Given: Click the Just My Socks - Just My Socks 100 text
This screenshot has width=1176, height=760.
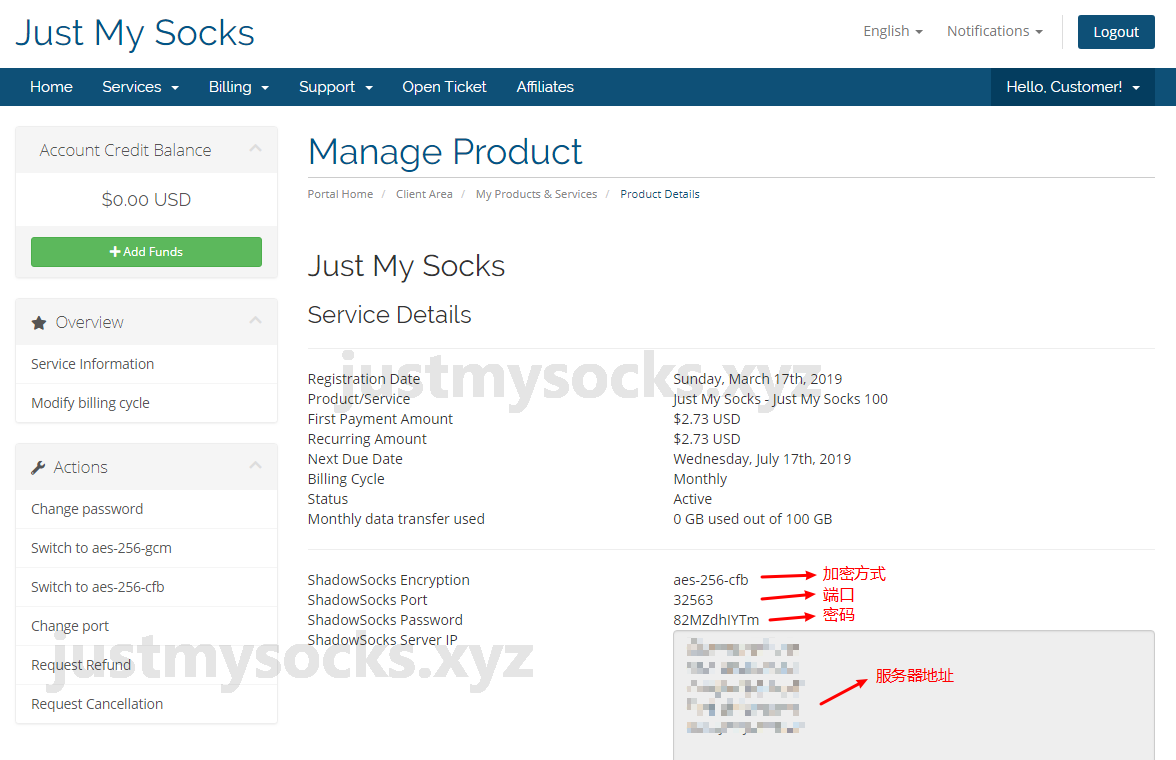Looking at the screenshot, I should click(x=780, y=399).
